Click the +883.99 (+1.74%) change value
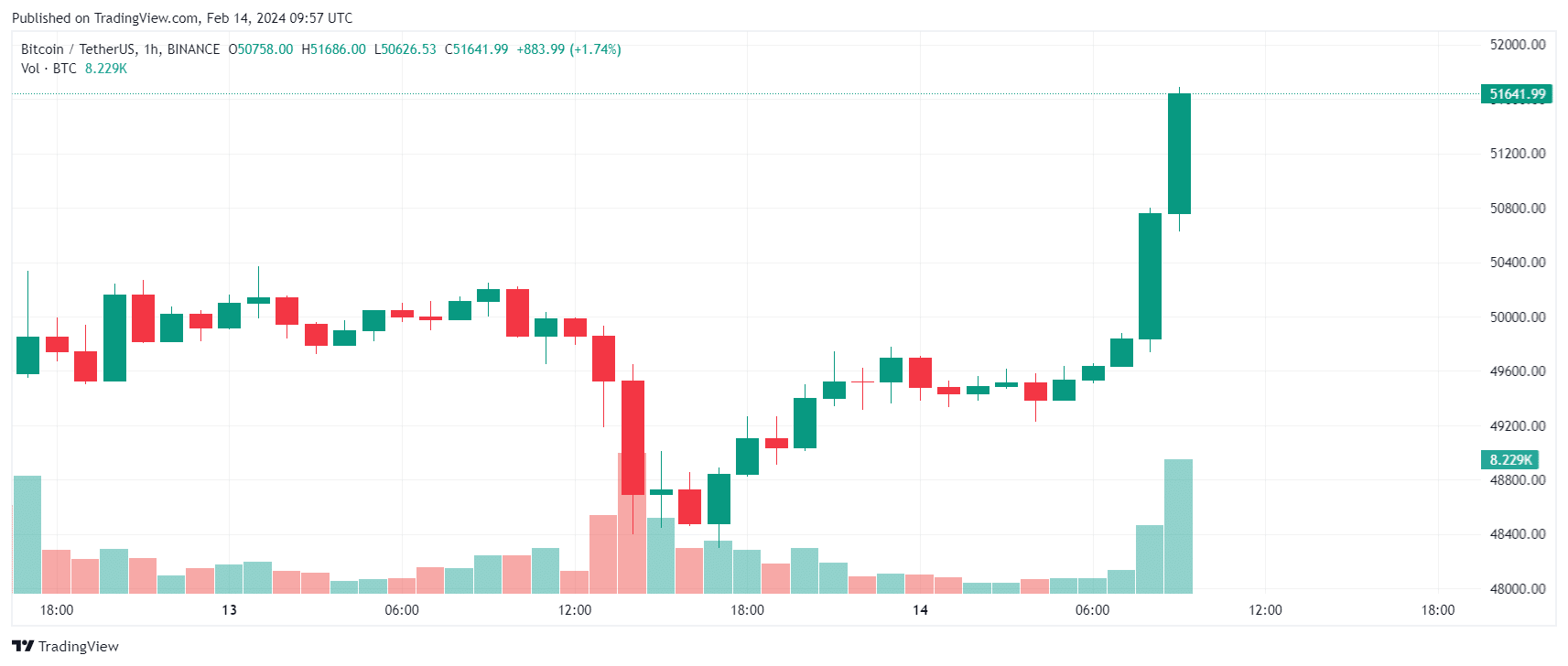This screenshot has height=666, width=1568. tap(568, 49)
